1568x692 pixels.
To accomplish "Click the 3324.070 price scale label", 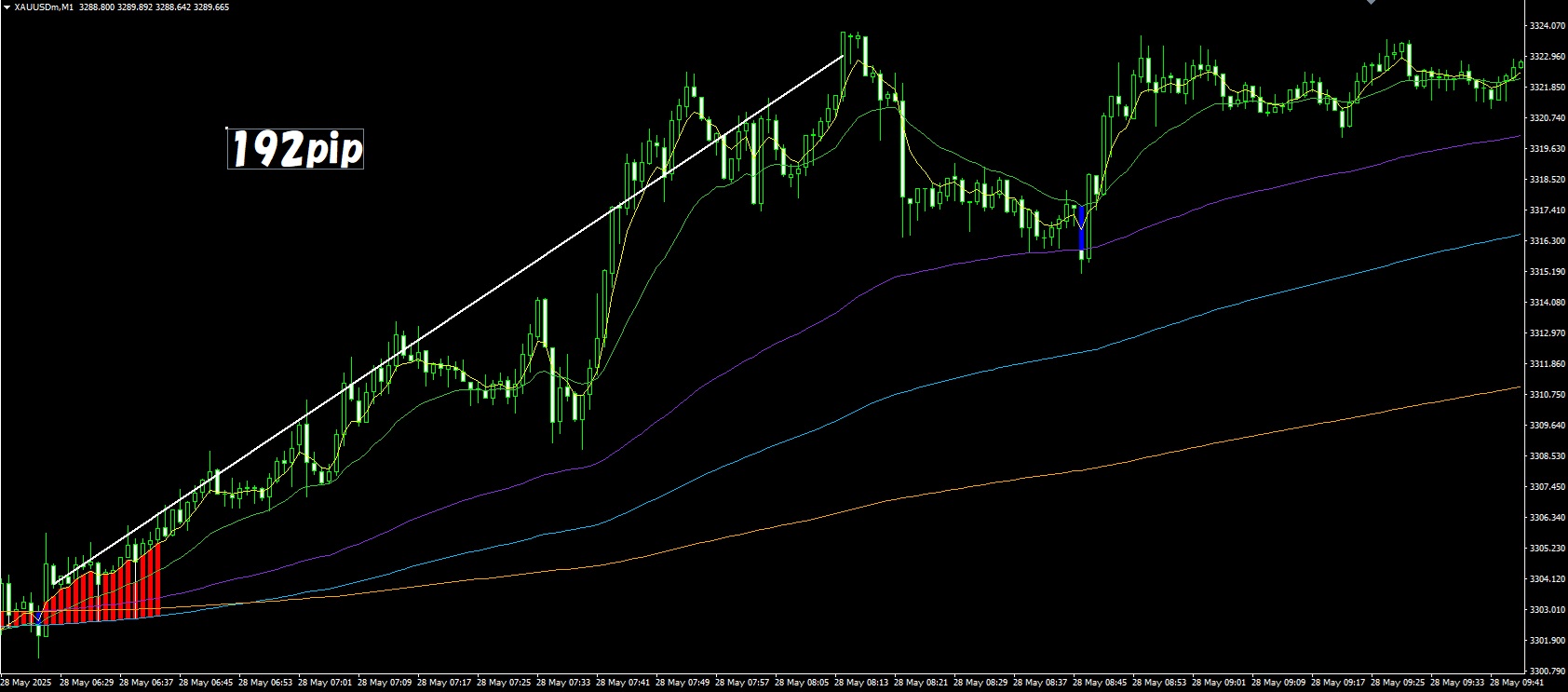I will (1545, 26).
